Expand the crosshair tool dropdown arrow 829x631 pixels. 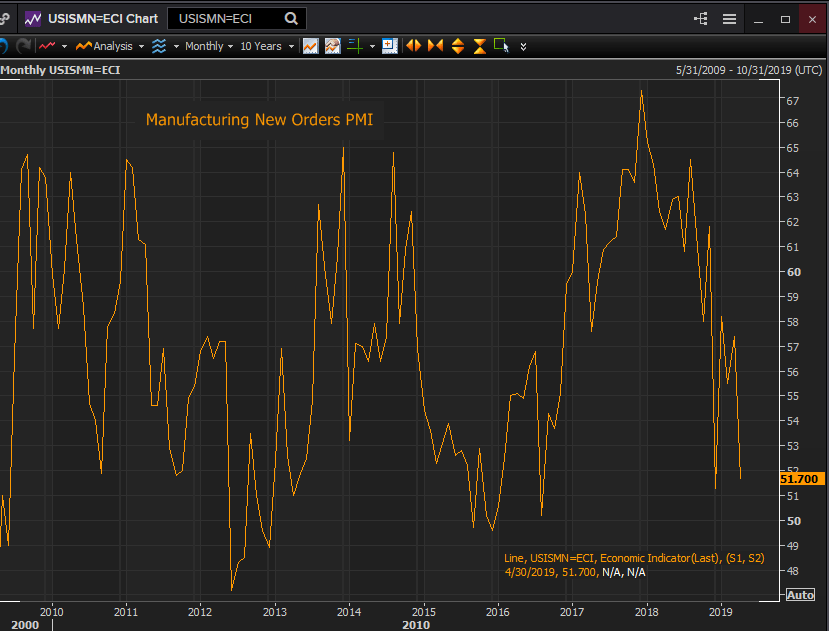pyautogui.click(x=372, y=47)
